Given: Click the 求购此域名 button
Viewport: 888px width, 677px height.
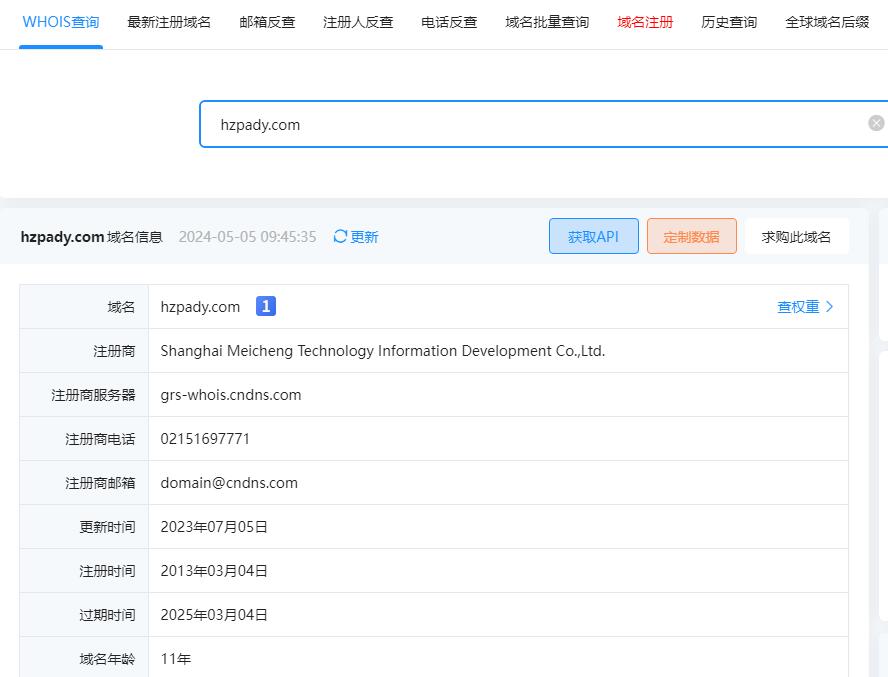Looking at the screenshot, I should (796, 237).
